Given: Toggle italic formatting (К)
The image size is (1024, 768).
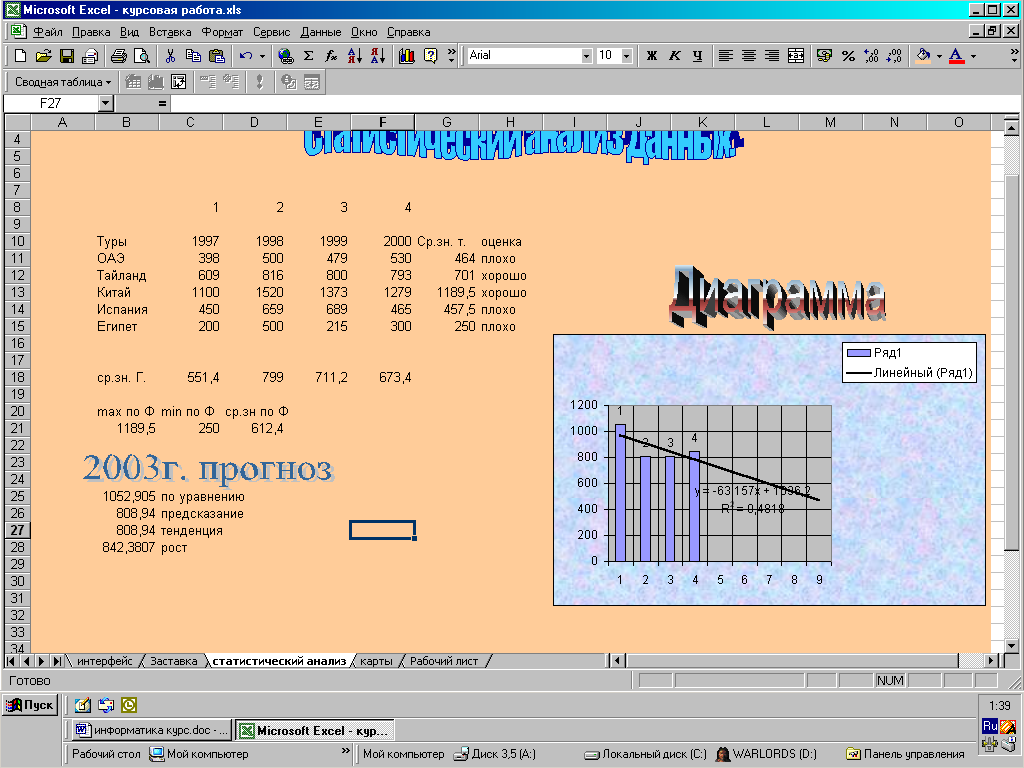Looking at the screenshot, I should point(674,56).
